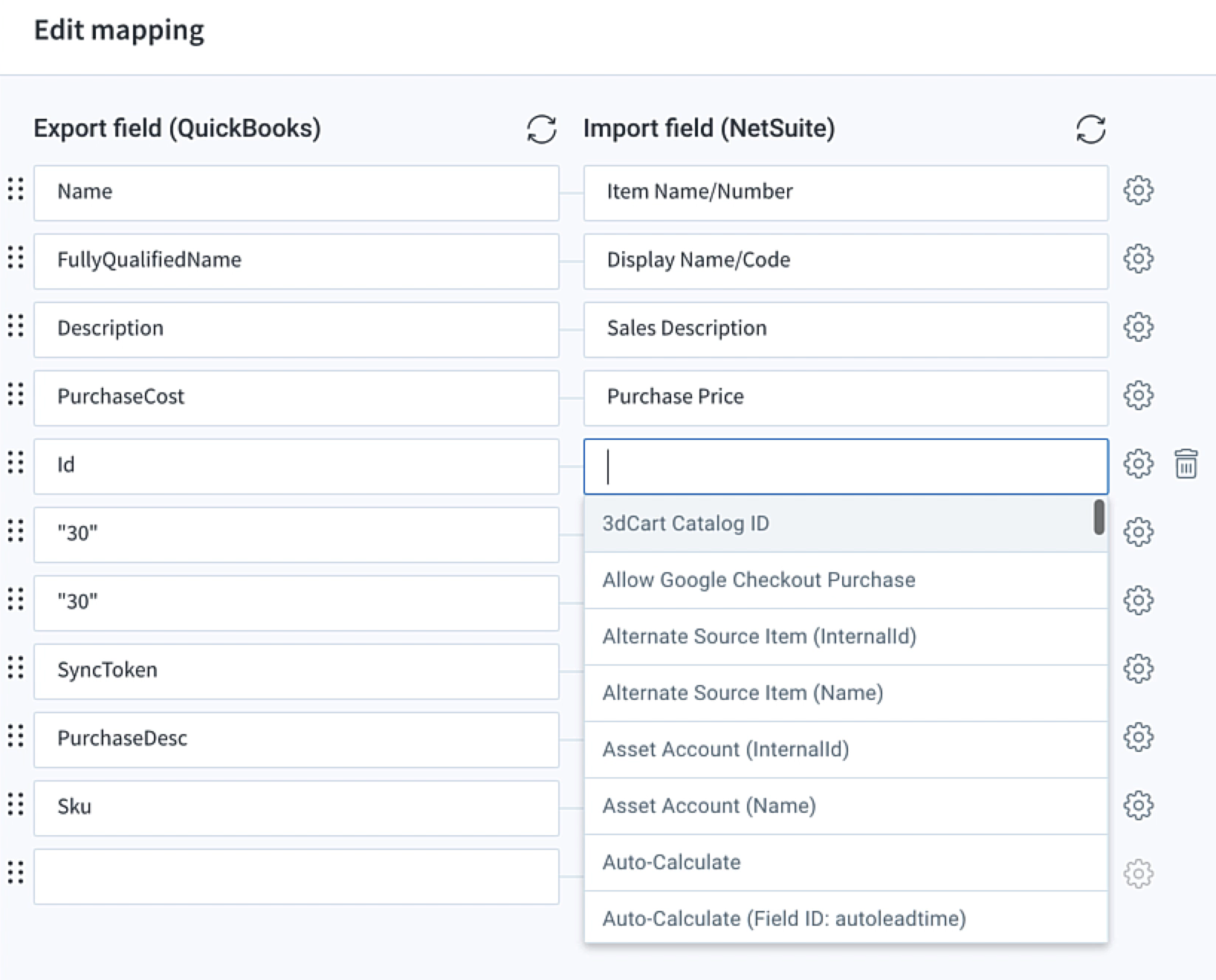The height and width of the screenshot is (980, 1216).
Task: Edit the Name export field
Action: [x=296, y=193]
